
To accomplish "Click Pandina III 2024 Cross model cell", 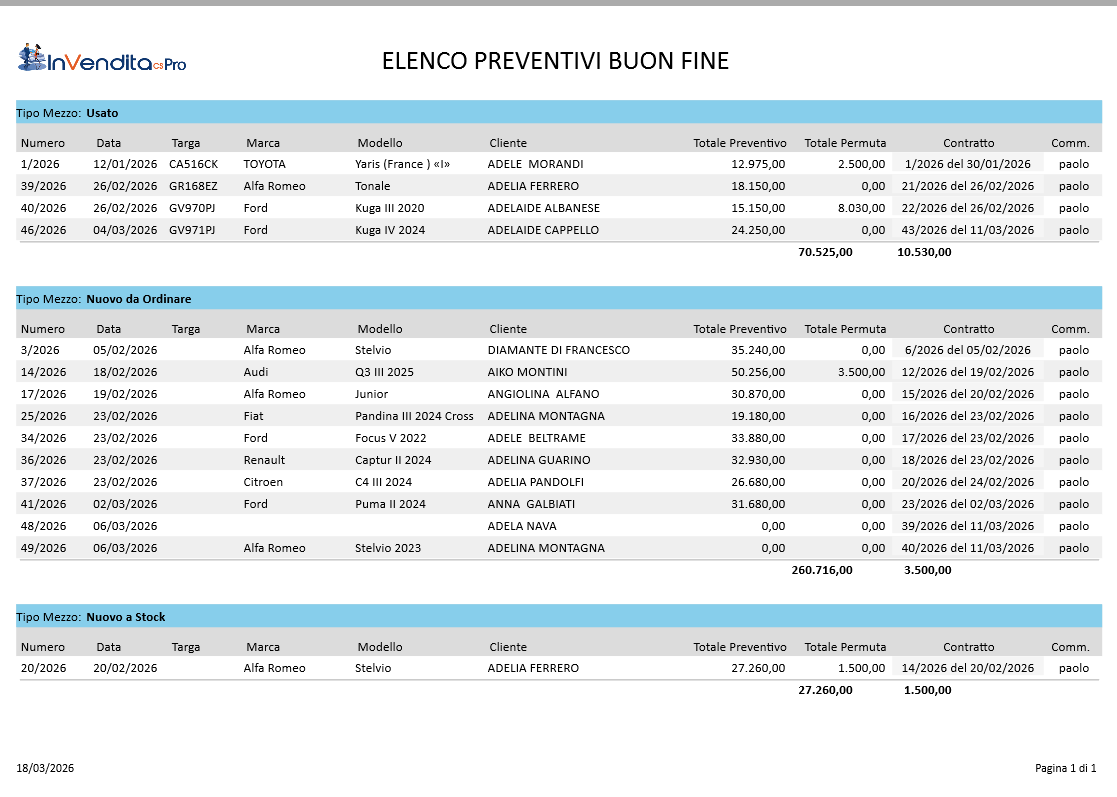I will [414, 416].
